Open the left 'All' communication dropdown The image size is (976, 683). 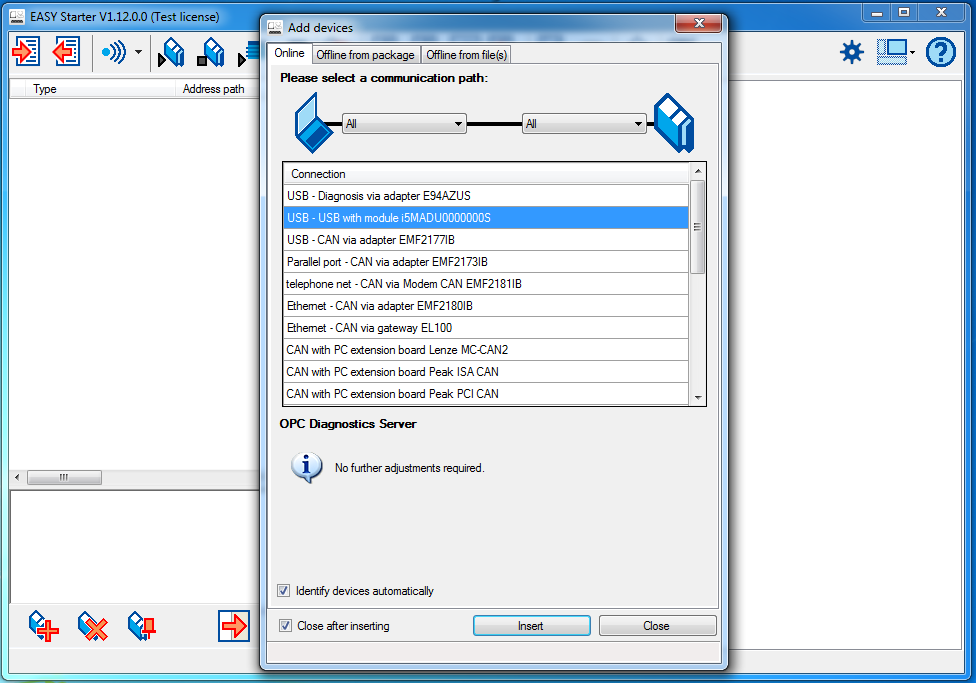[404, 123]
